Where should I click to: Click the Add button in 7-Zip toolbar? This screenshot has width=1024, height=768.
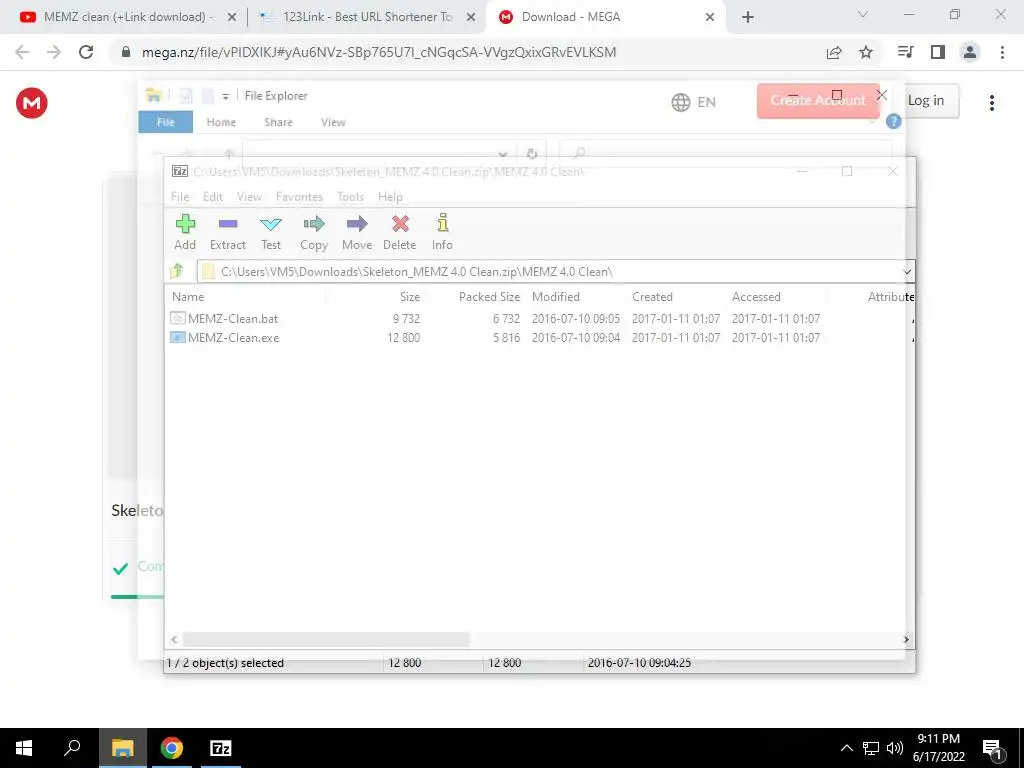pyautogui.click(x=185, y=232)
